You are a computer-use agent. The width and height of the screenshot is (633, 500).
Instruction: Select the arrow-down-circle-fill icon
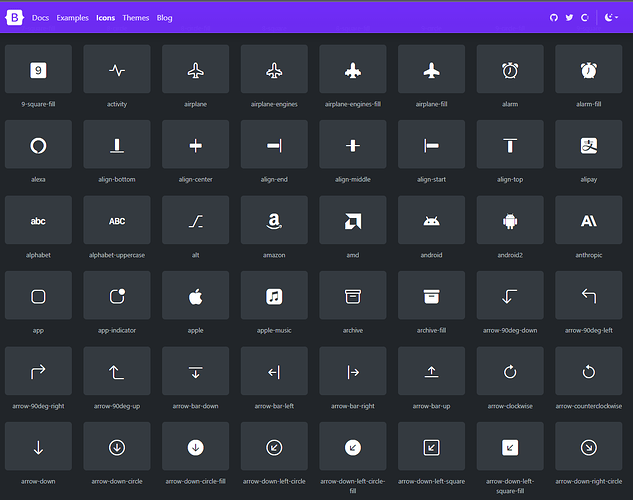coord(195,446)
